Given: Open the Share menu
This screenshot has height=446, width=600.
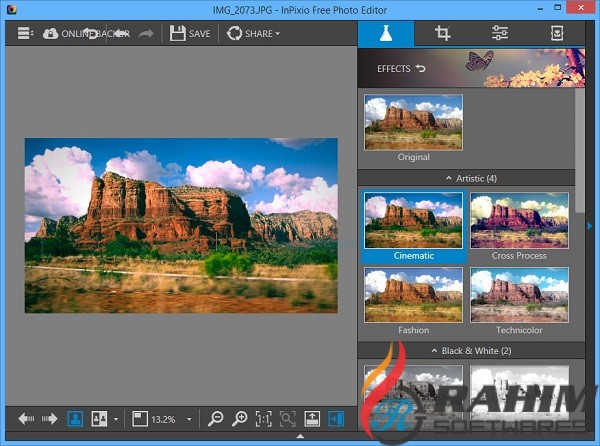Looking at the screenshot, I should 253,34.
